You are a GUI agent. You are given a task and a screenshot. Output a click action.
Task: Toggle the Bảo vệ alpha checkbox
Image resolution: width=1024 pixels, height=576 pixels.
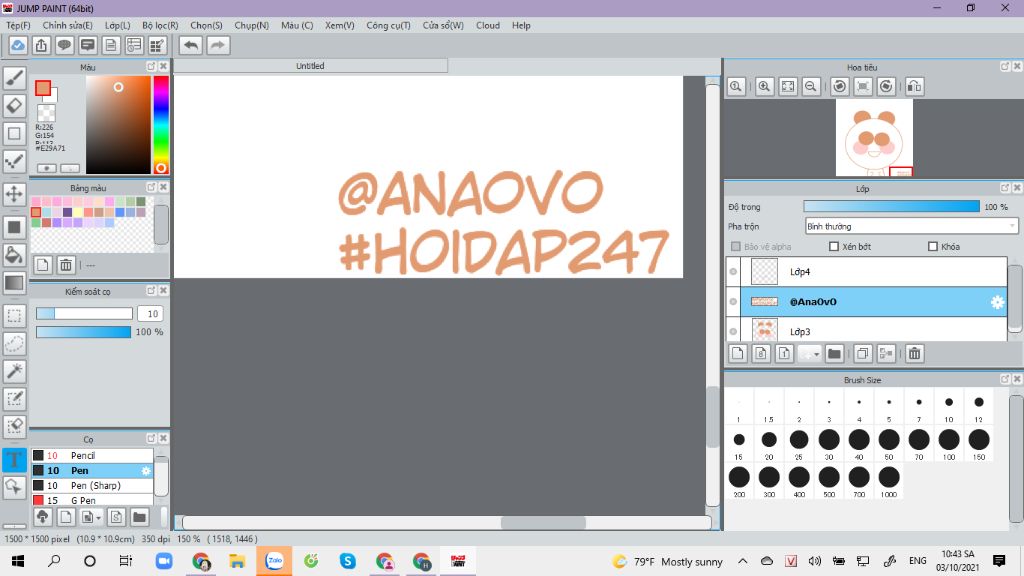(736, 246)
